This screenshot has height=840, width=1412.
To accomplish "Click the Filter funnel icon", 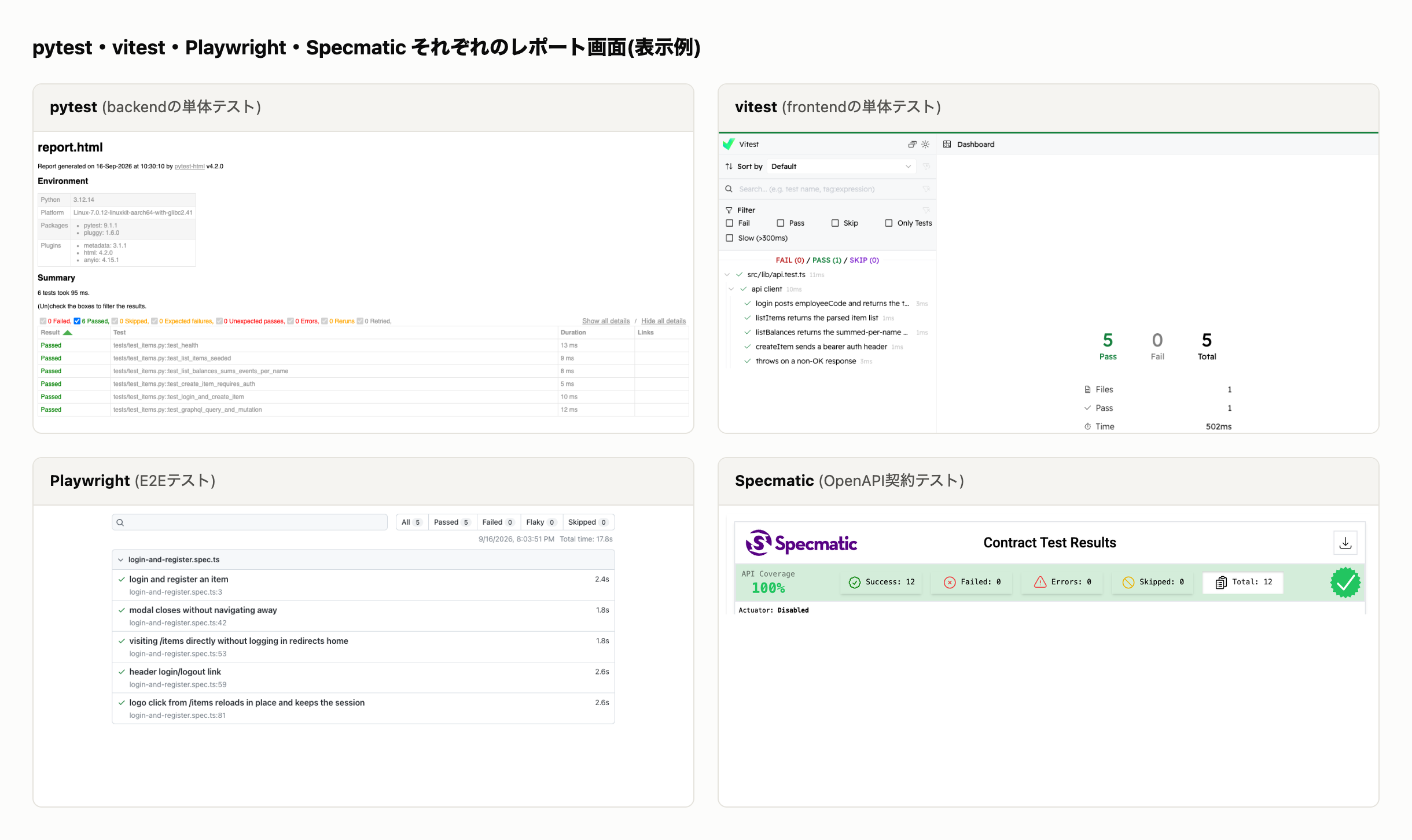I will point(729,211).
